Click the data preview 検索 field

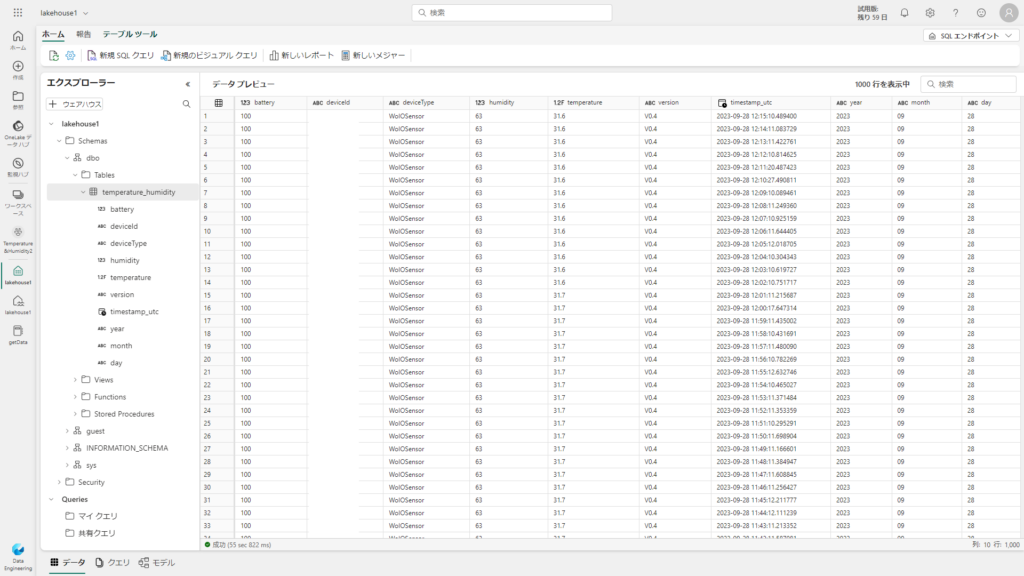tap(960, 85)
